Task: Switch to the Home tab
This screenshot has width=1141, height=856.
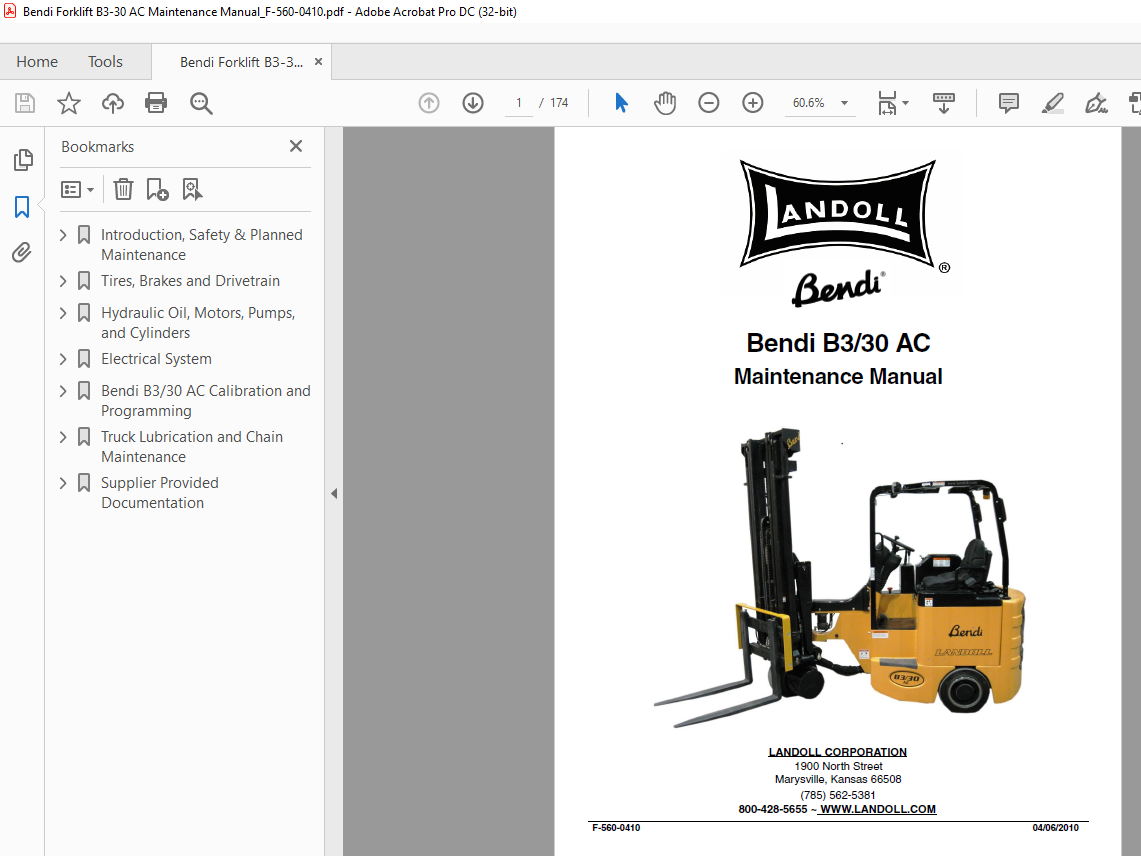Action: point(37,62)
